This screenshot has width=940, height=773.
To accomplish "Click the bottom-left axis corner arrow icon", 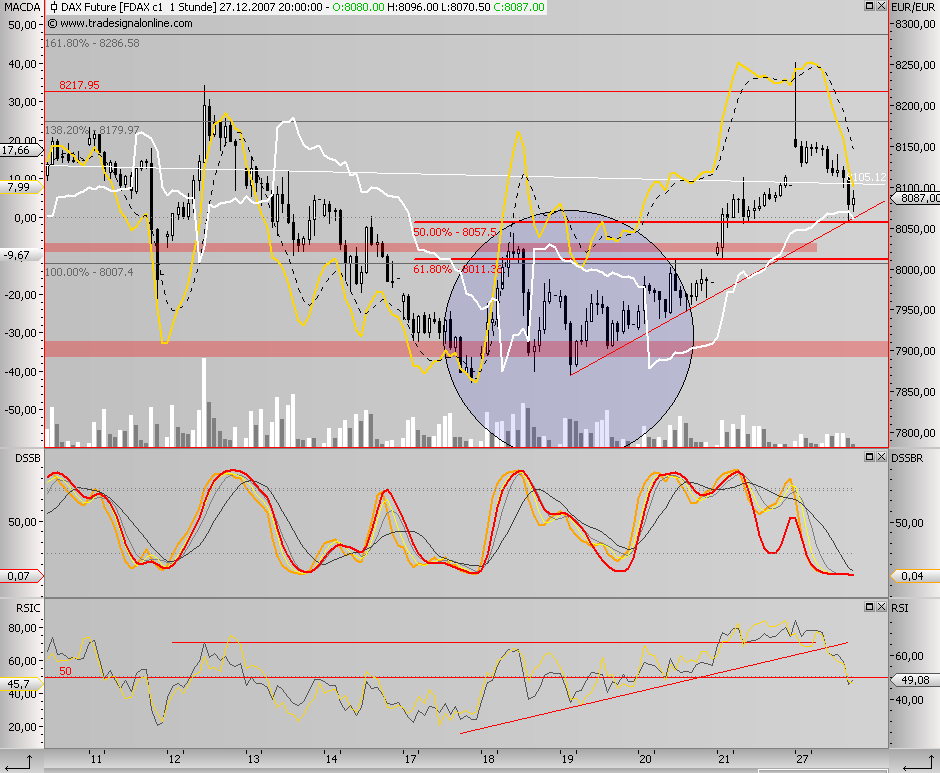I will click(x=18, y=762).
